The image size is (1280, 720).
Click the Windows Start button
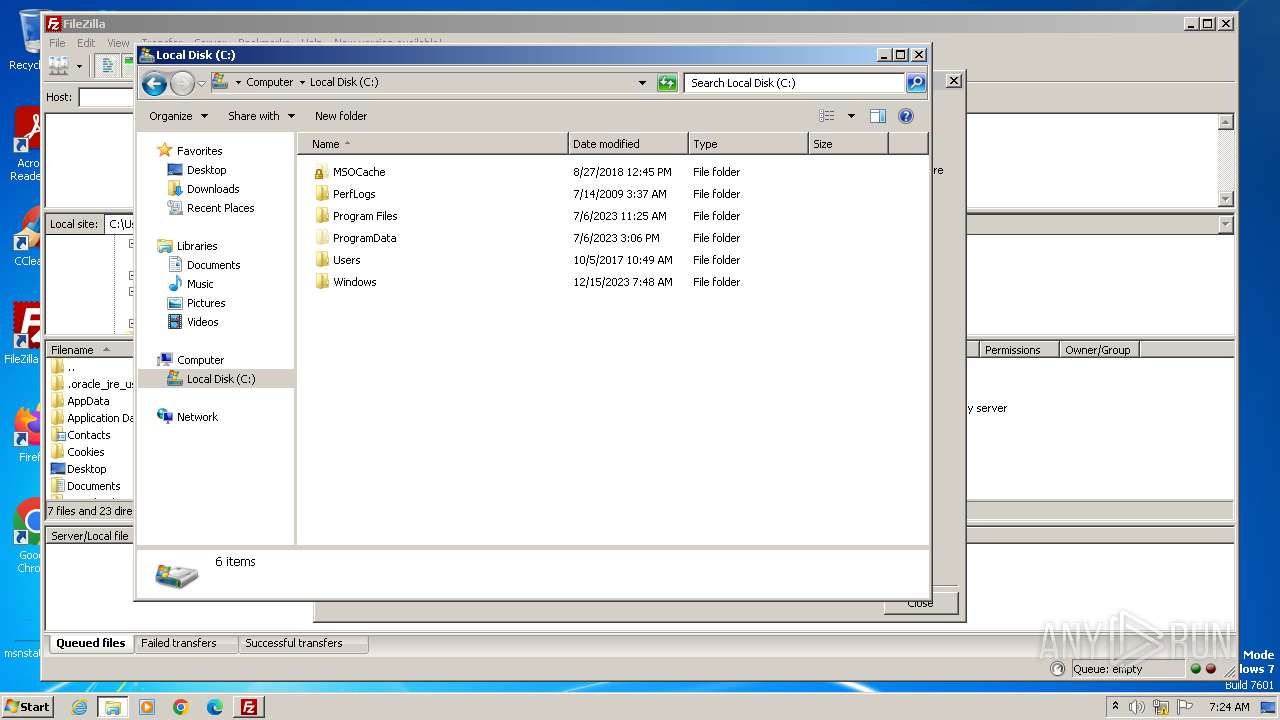(x=27, y=706)
